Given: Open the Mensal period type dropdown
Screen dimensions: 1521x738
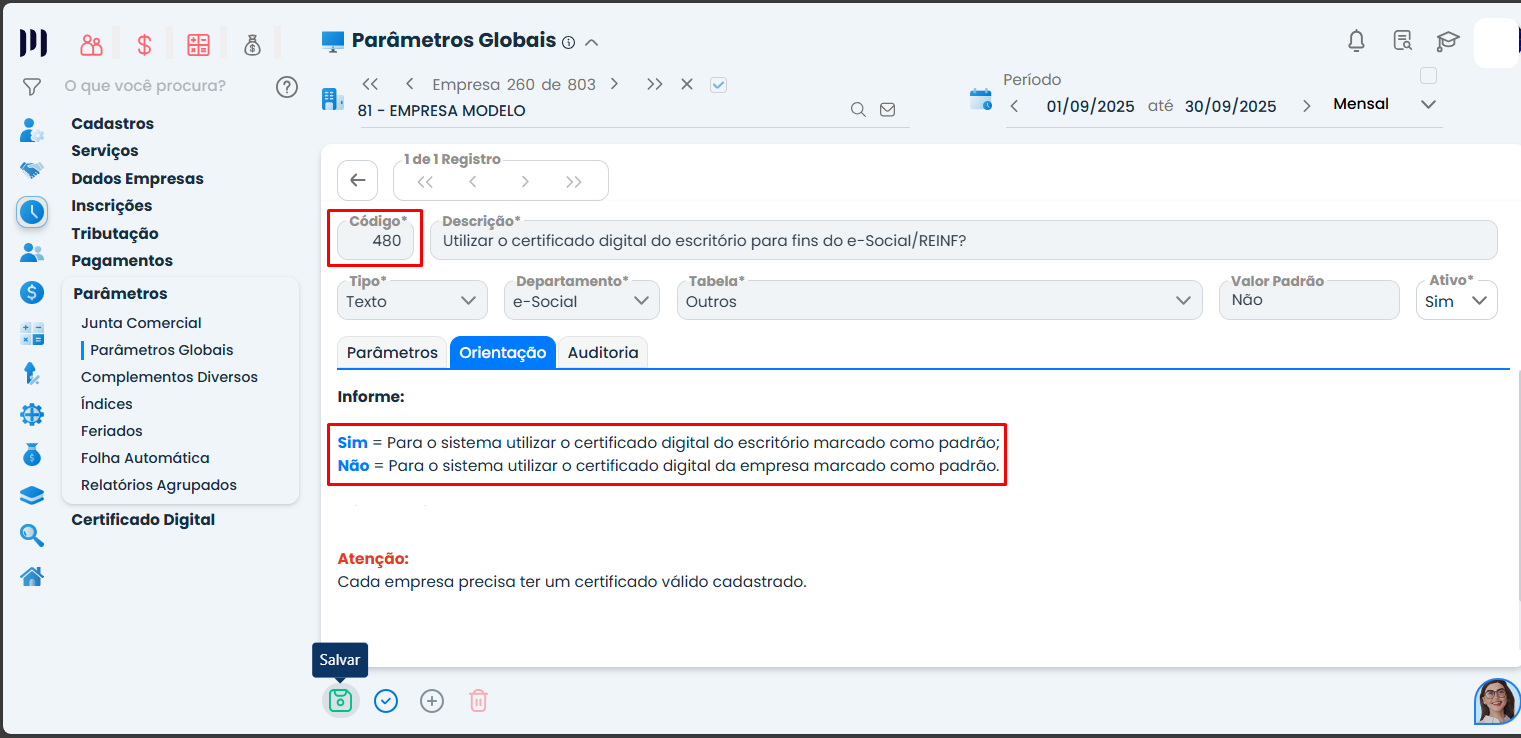Looking at the screenshot, I should click(x=1384, y=104).
